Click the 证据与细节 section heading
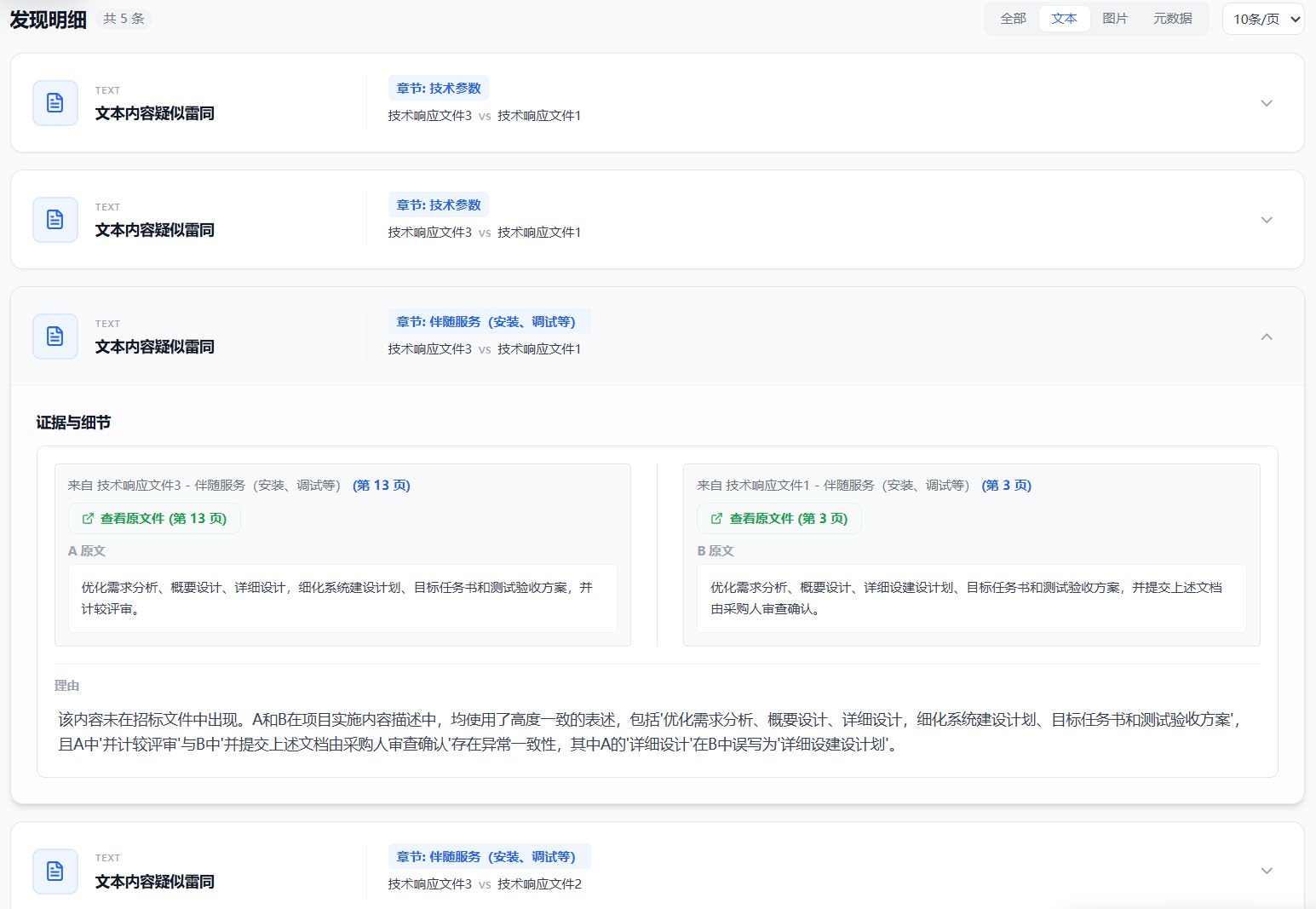The width and height of the screenshot is (1316, 909). (x=73, y=423)
